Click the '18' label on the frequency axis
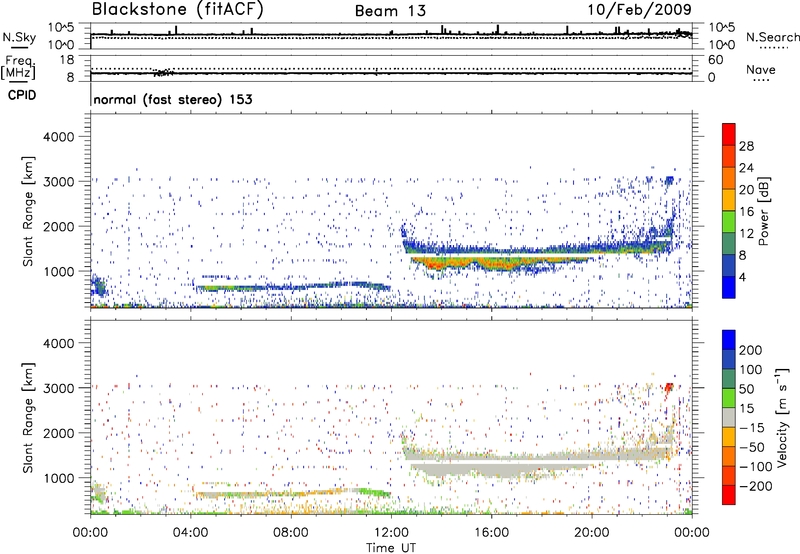Screen dimensions: 800x554 pos(67,60)
